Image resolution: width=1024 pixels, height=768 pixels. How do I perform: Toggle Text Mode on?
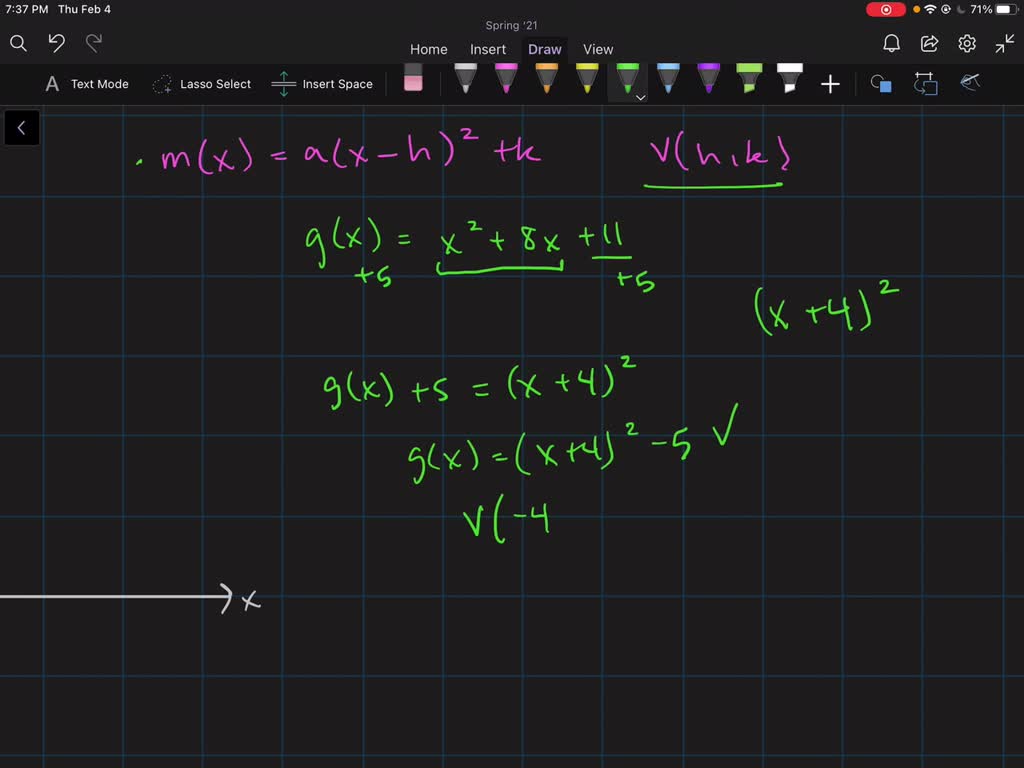coord(86,84)
